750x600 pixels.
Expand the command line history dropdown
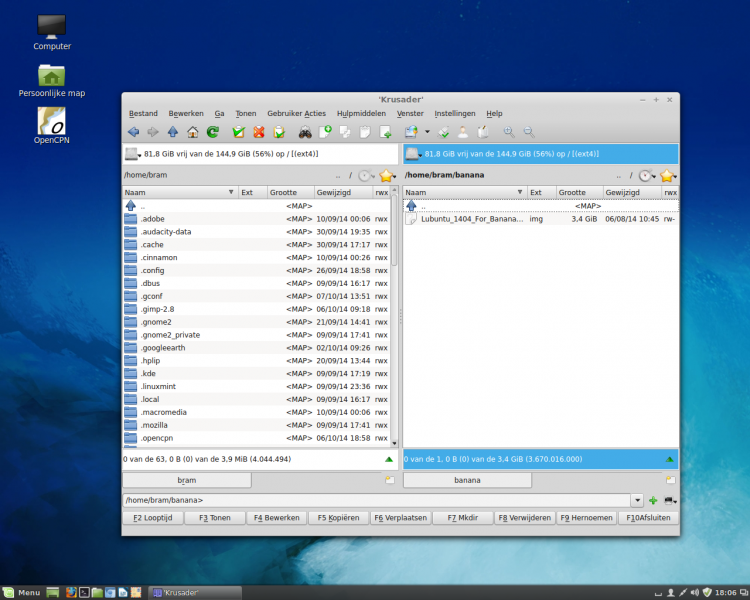click(637, 500)
